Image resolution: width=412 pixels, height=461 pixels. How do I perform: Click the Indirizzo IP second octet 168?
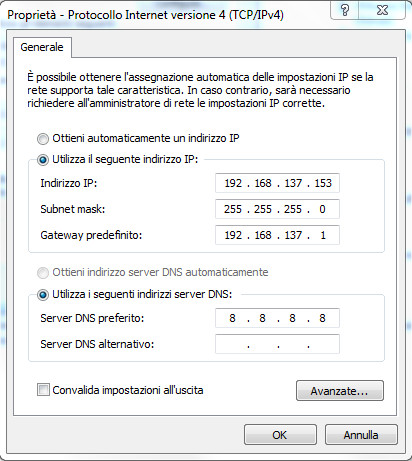263,183
